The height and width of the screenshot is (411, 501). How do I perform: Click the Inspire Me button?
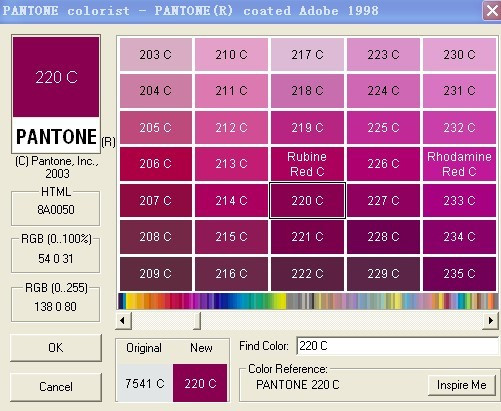tap(462, 385)
